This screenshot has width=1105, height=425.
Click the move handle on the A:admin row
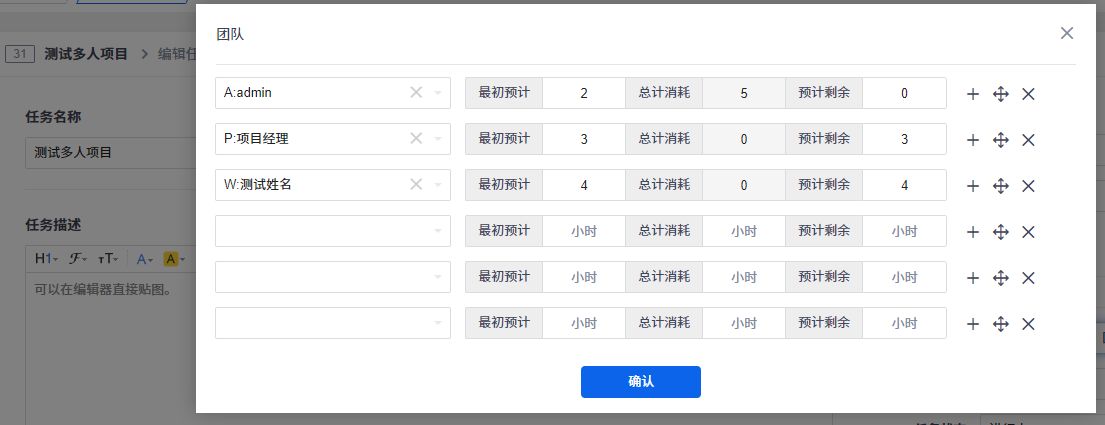pyautogui.click(x=1000, y=94)
